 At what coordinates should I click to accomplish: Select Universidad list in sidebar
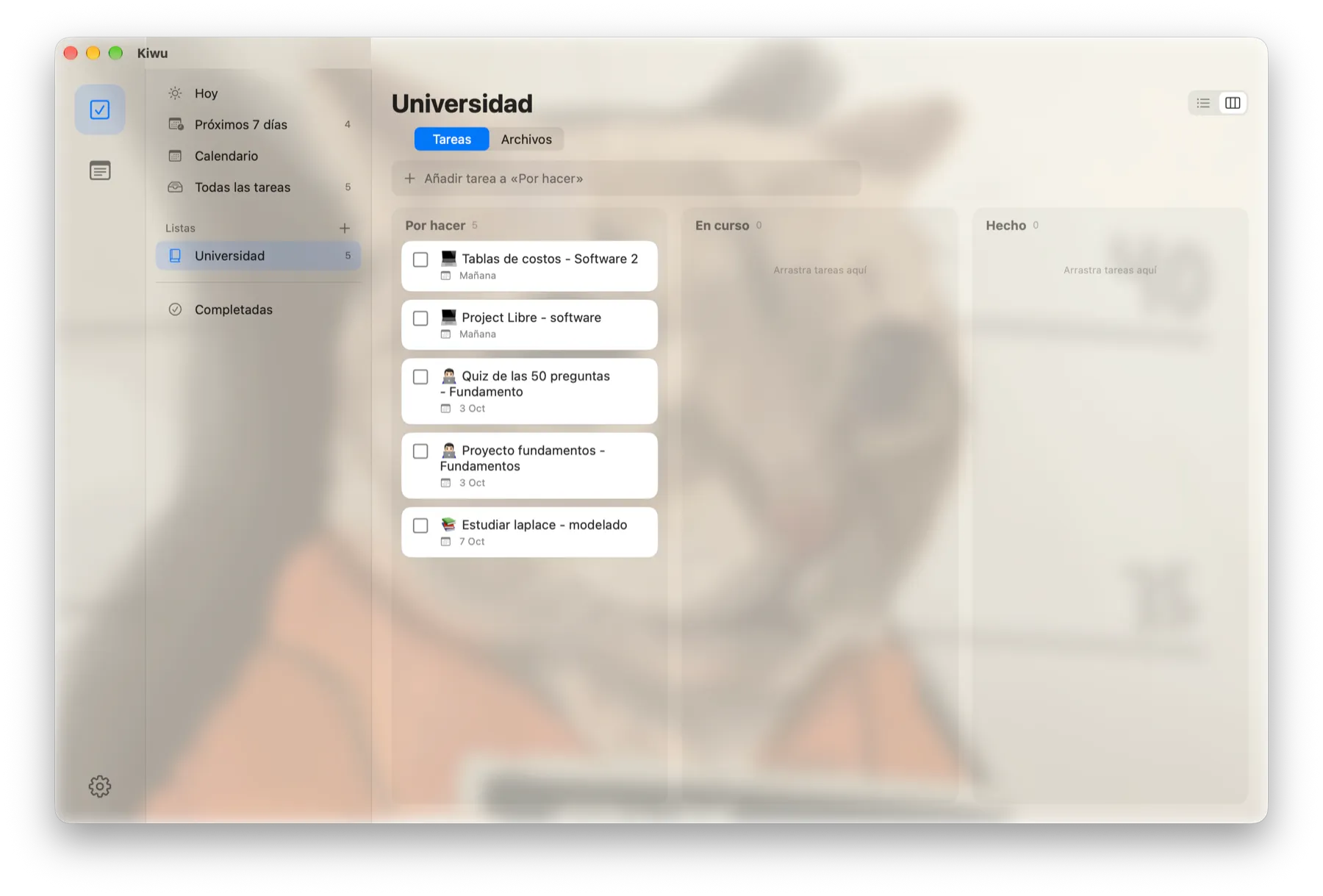pyautogui.click(x=258, y=256)
